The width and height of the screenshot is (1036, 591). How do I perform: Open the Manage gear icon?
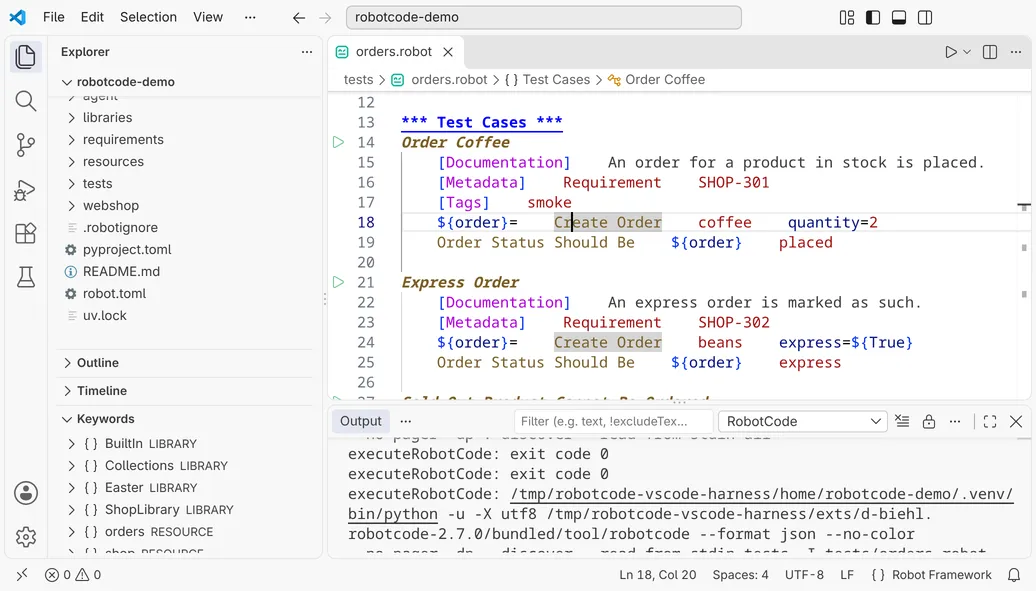pyautogui.click(x=26, y=537)
